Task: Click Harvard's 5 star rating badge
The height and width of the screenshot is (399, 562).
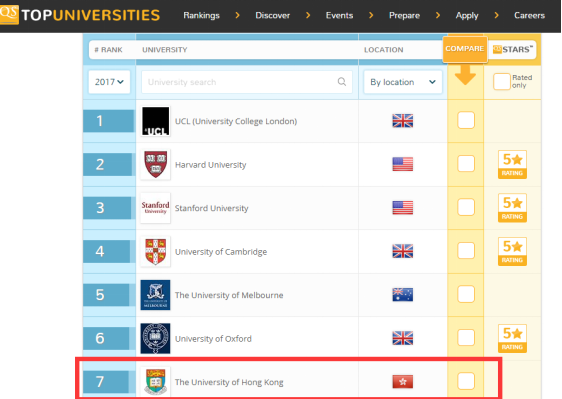Action: click(x=512, y=165)
